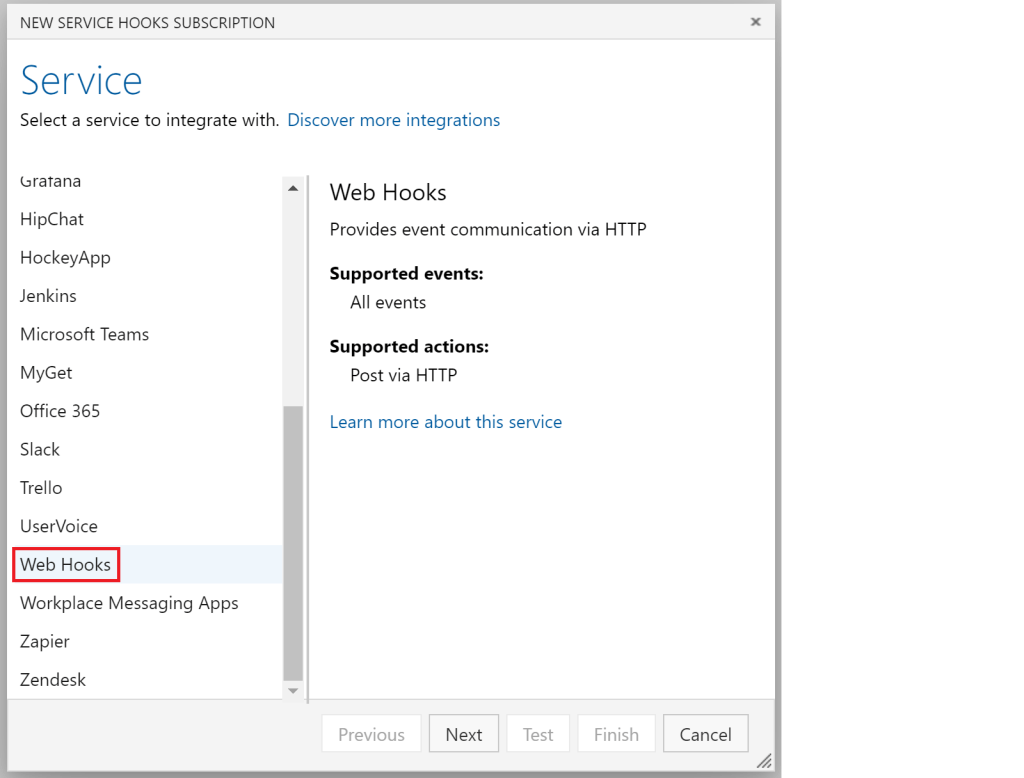Choose Workplace Messaging Apps
Screen dimensions: 1024x778
pos(129,603)
